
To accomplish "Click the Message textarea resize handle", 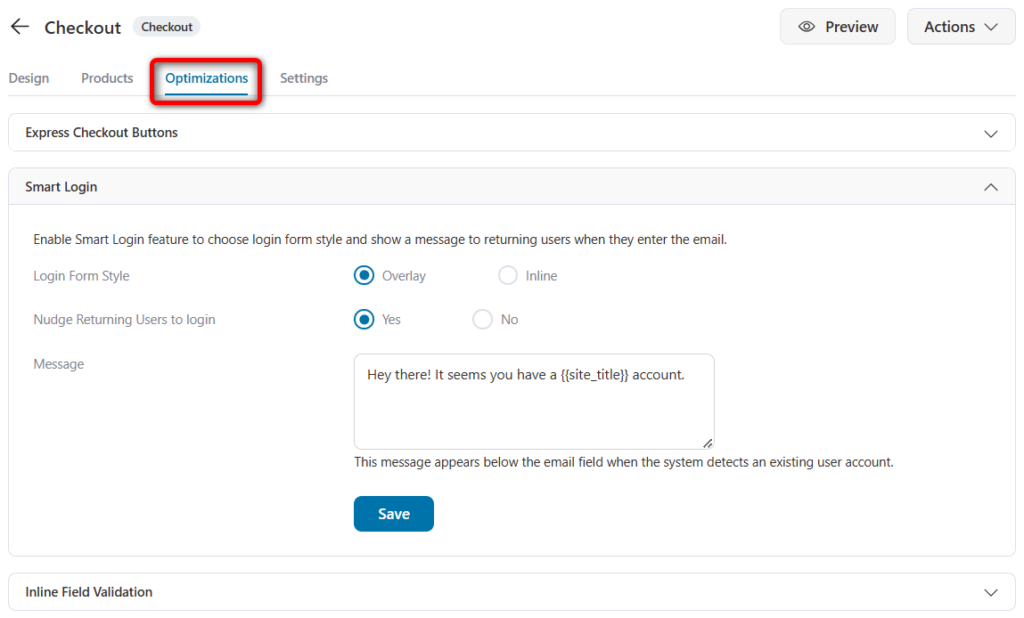I will pos(707,443).
